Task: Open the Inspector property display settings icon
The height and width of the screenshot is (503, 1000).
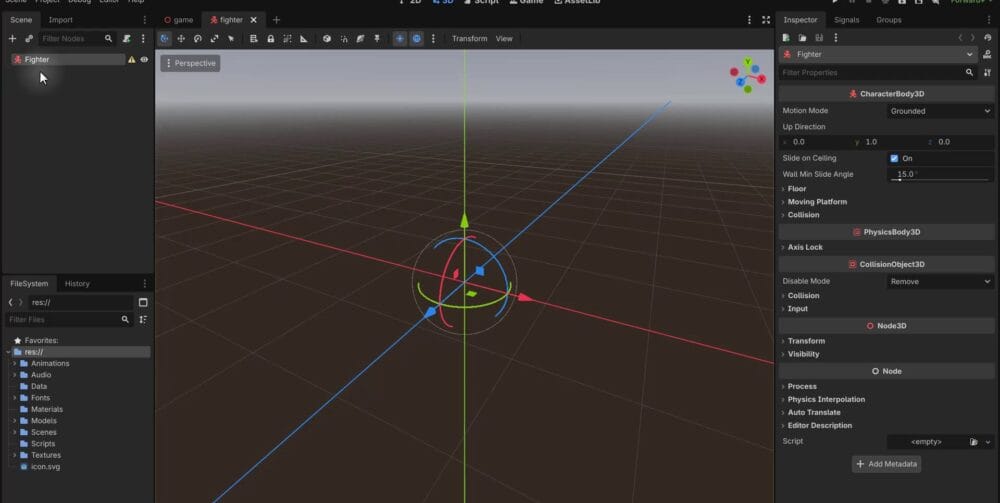Action: (987, 73)
